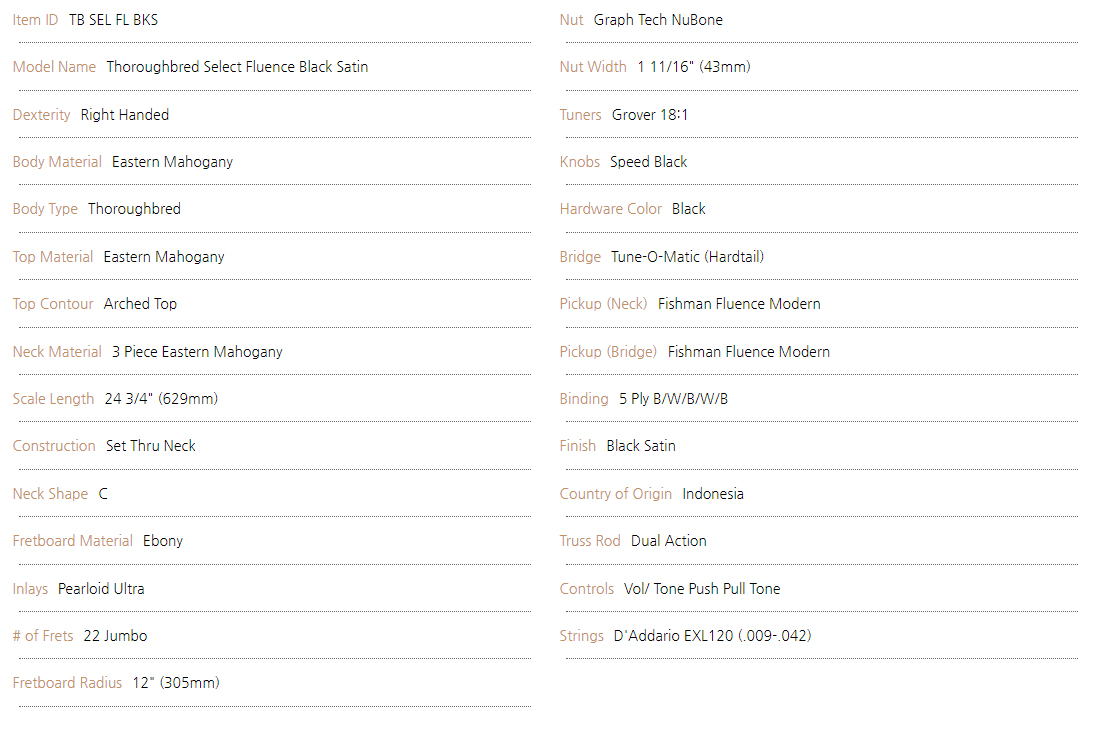Click the 'Knobs' label

tap(580, 162)
